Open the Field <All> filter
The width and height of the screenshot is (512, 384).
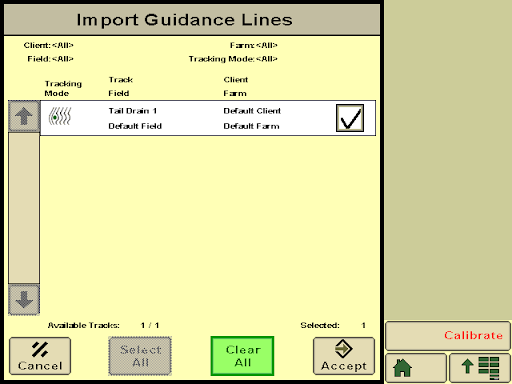tap(50, 59)
